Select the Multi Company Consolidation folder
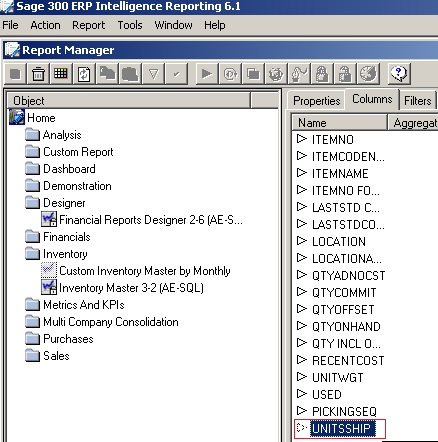The image size is (438, 442). pyautogui.click(x=111, y=322)
